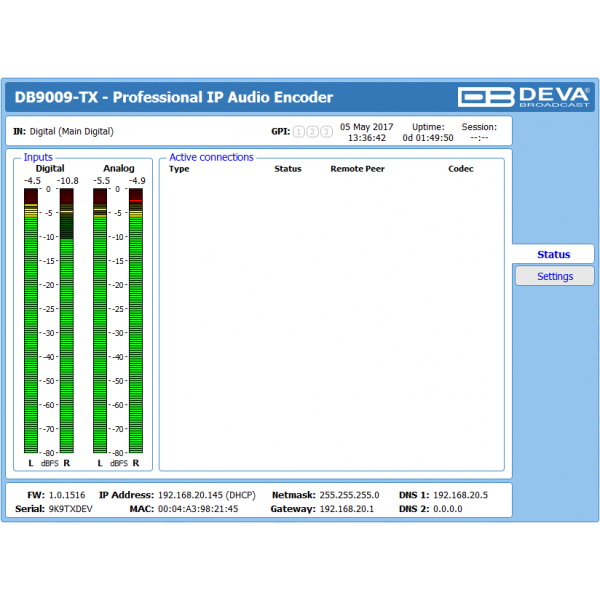Click the 'Active connections' panel title

coord(211,157)
